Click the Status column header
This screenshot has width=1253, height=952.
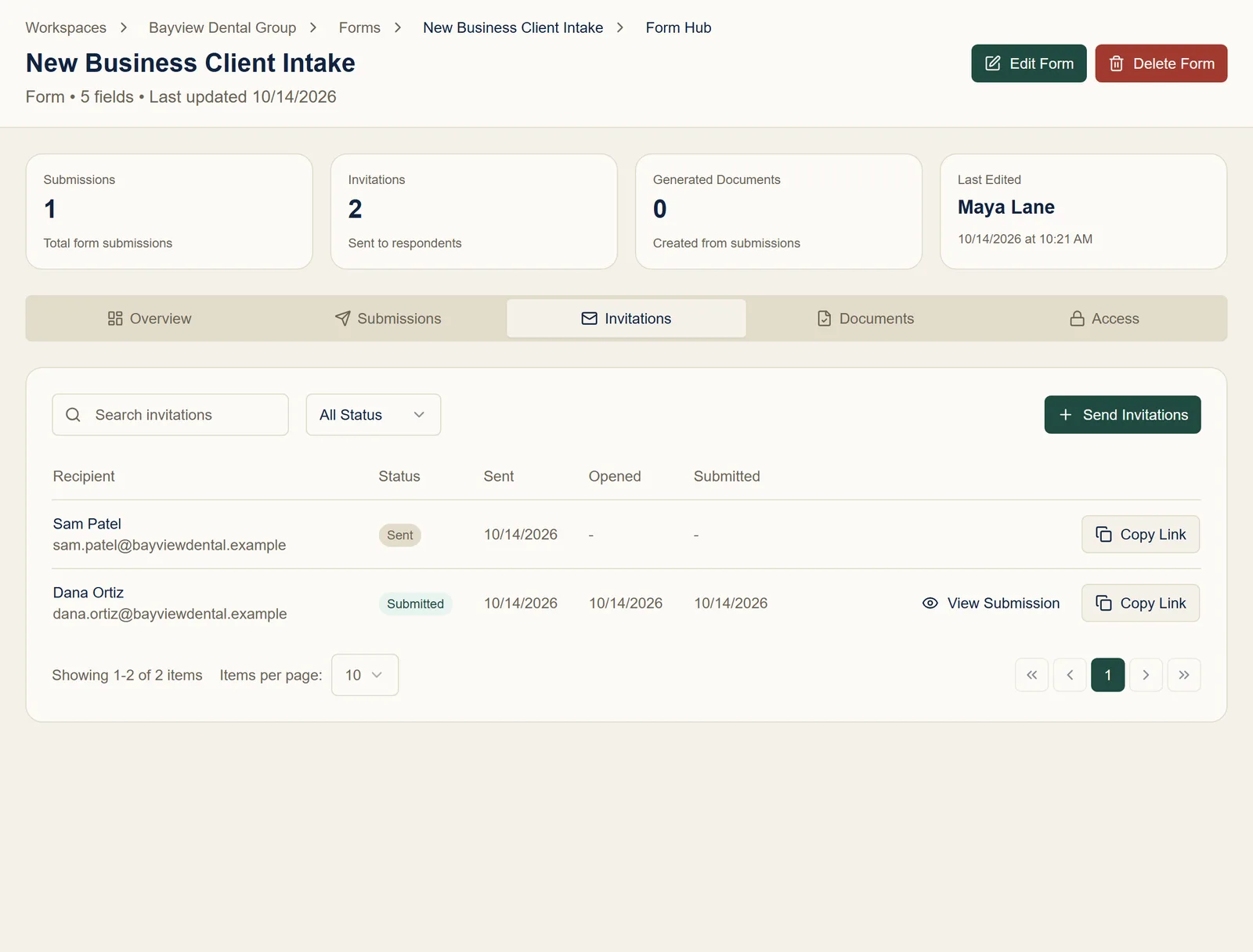pos(399,476)
